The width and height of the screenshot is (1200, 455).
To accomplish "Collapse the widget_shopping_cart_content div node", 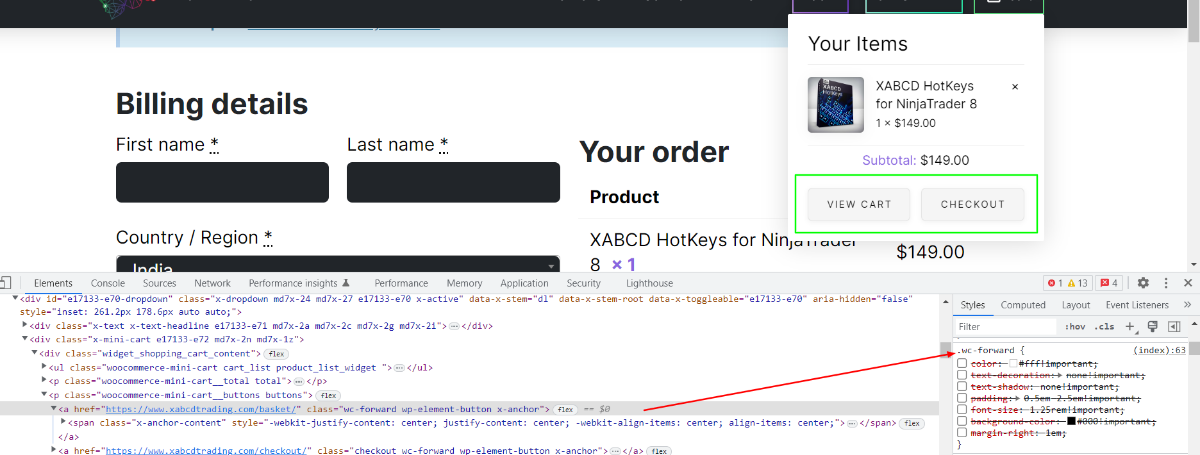I will point(35,353).
